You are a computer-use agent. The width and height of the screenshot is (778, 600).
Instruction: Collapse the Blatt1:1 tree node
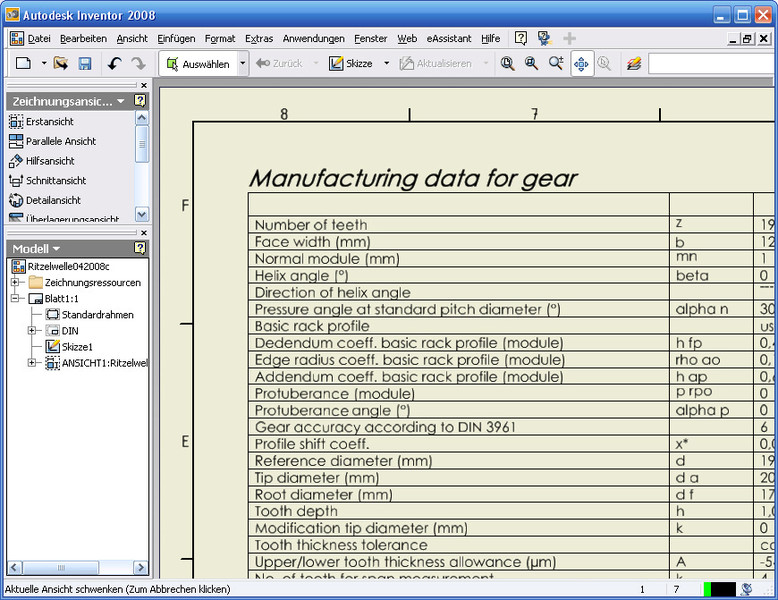16,298
